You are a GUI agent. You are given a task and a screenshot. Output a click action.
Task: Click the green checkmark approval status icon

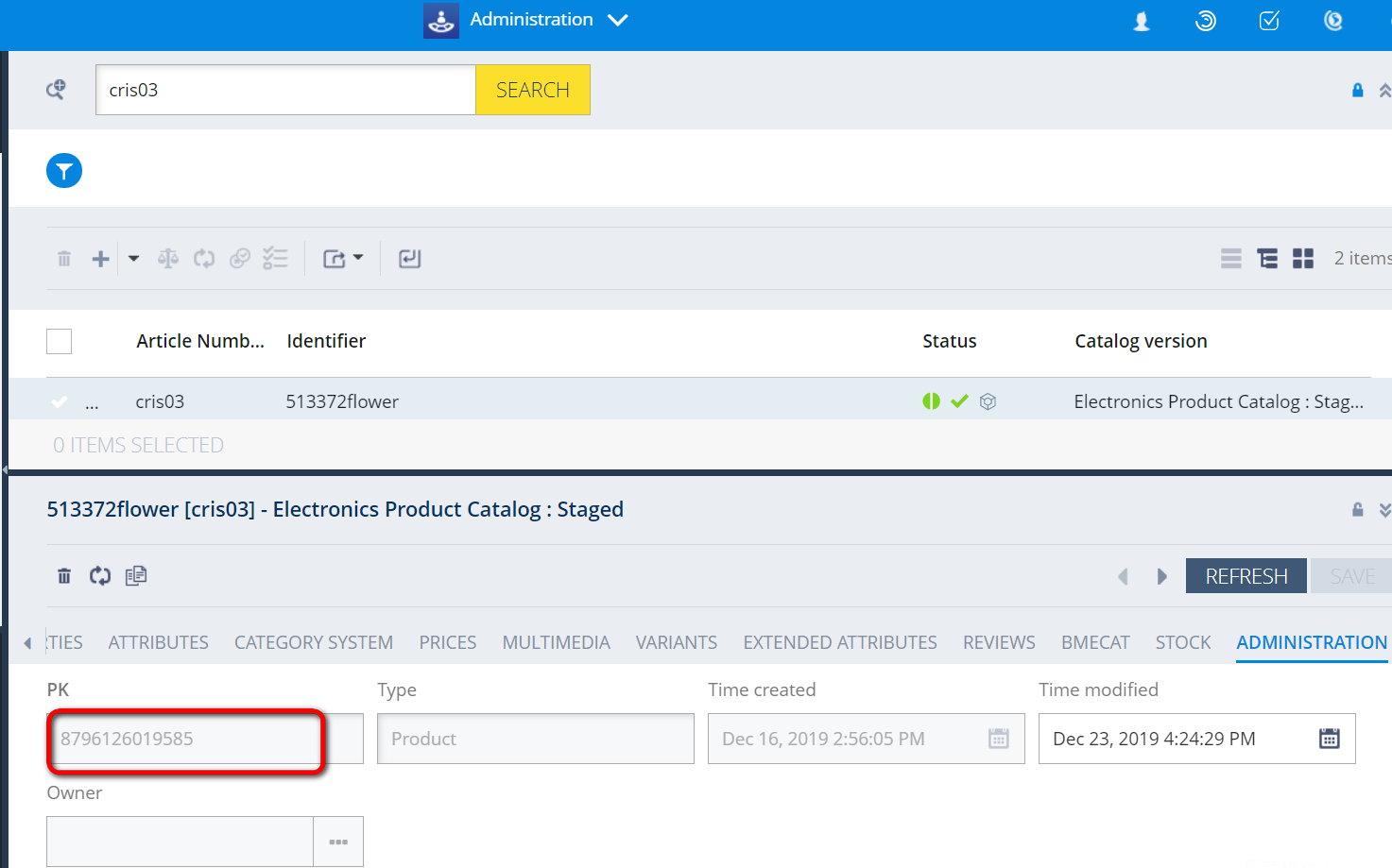click(x=959, y=401)
